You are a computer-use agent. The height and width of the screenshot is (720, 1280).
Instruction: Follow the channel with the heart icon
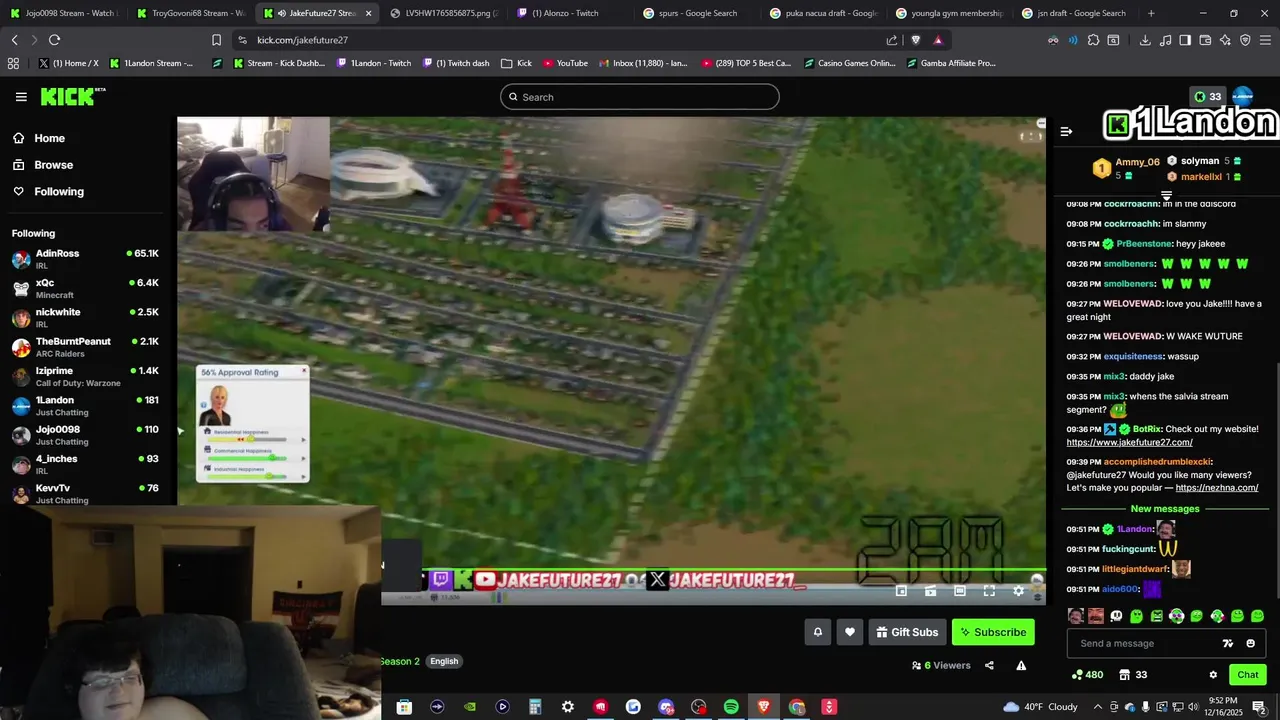[850, 632]
